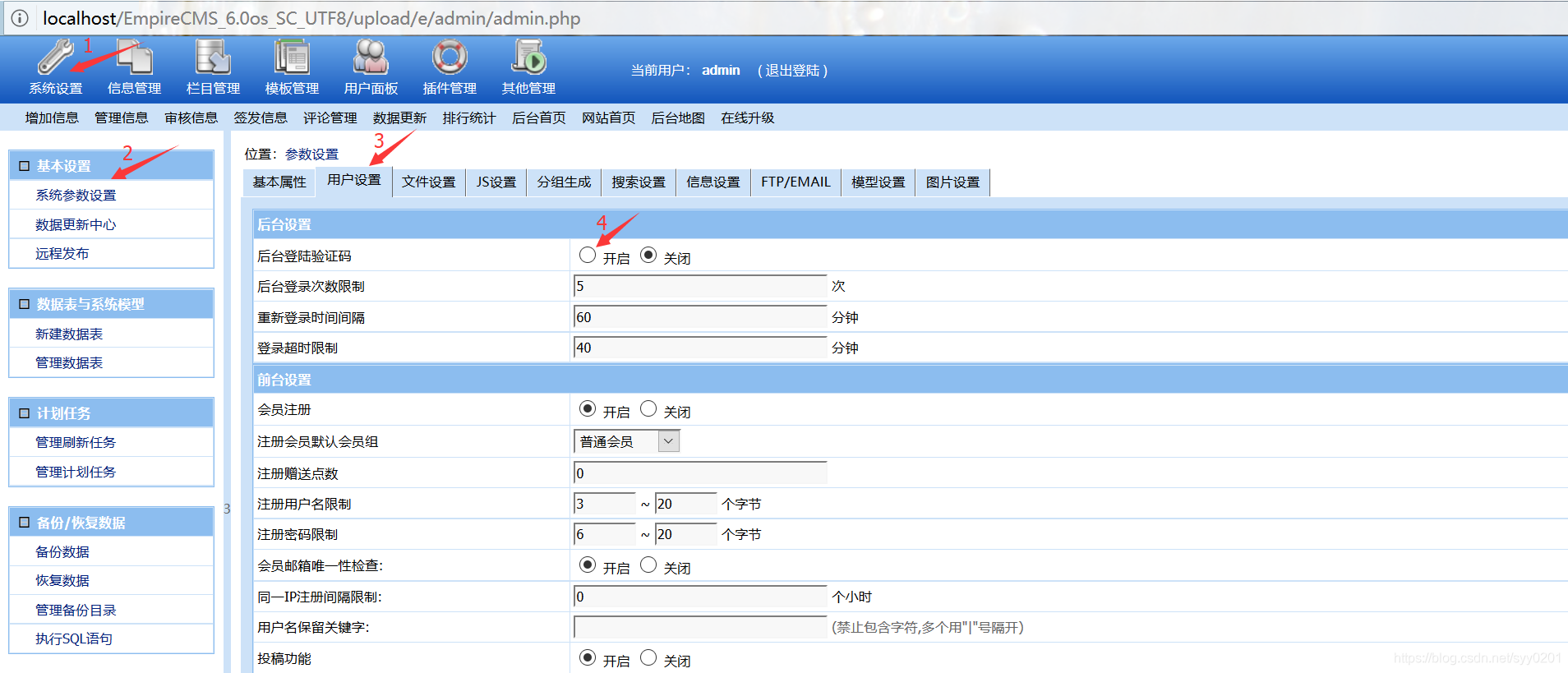This screenshot has height=673, width=1568.
Task: Collapse the 基本设置 section square icon
Action: coord(24,166)
